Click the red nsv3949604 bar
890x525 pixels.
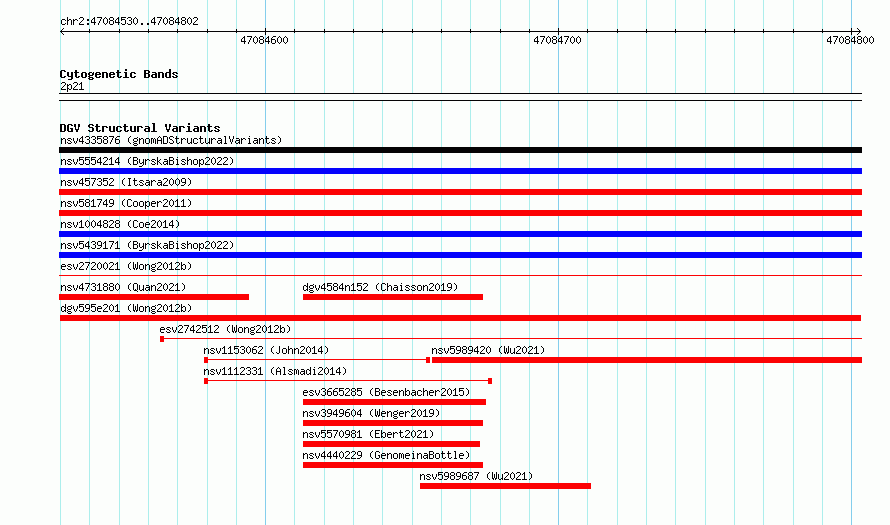coord(393,423)
